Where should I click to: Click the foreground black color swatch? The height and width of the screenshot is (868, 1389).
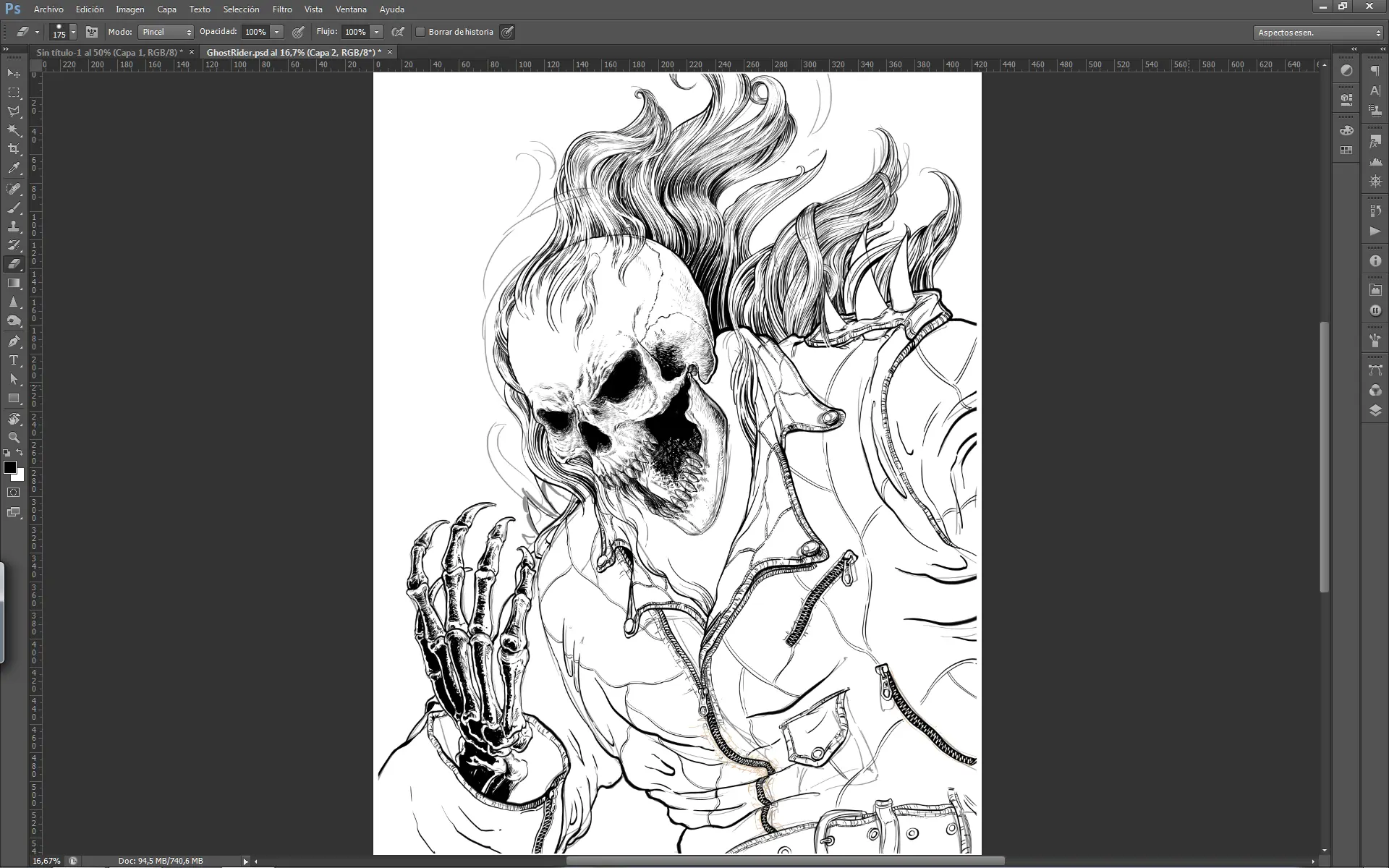pyautogui.click(x=10, y=467)
